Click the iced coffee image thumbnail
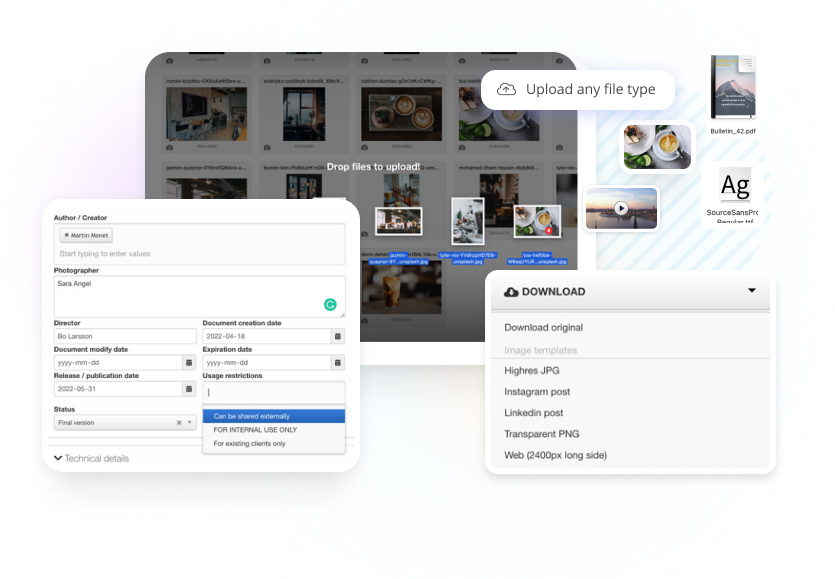Screen dimensions: 835x579 click(402, 287)
